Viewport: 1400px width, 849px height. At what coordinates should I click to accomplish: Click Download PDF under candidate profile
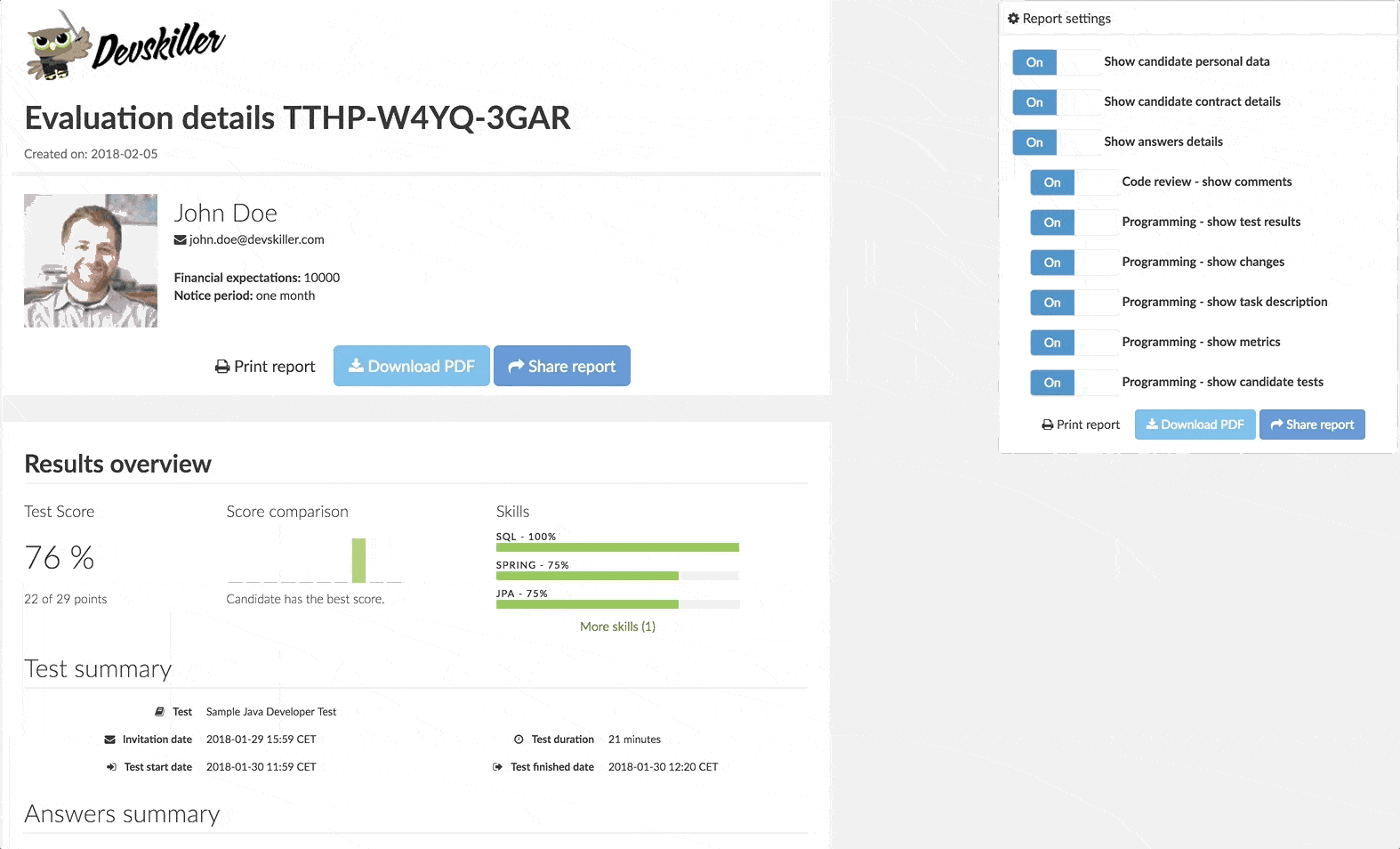click(x=412, y=366)
